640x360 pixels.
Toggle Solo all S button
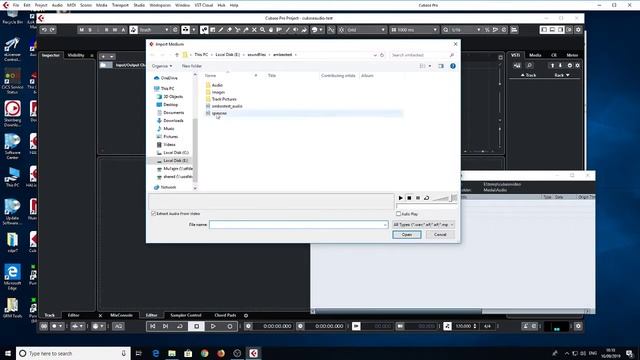[x=90, y=30]
